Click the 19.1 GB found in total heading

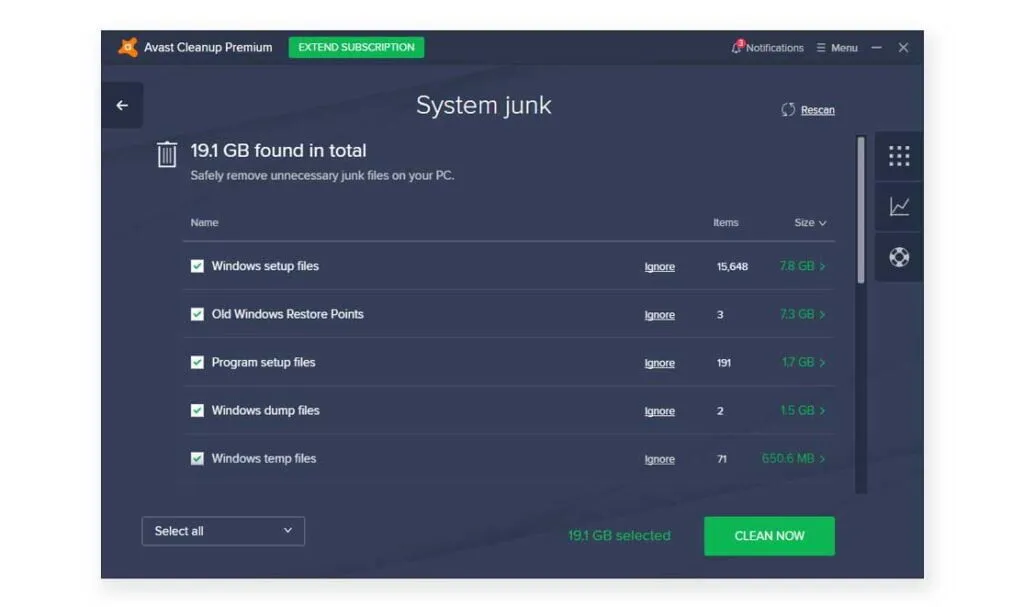pyautogui.click(x=278, y=150)
